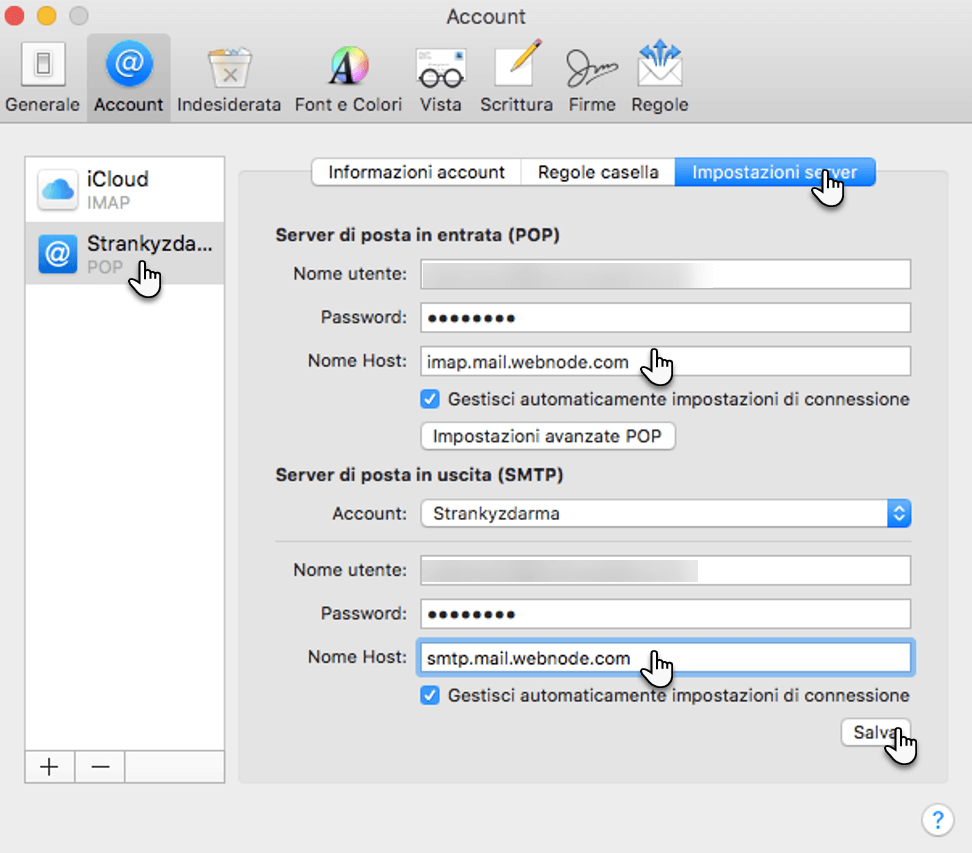Switch to Impostazioni server tab
972x853 pixels.
pyautogui.click(x=775, y=172)
